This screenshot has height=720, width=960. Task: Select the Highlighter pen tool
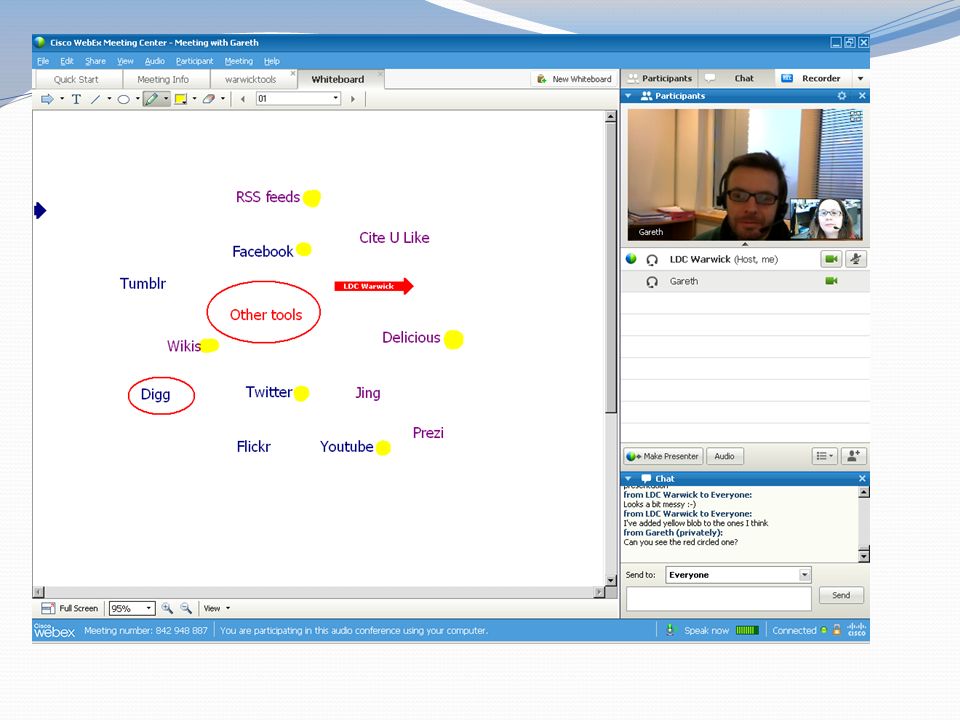tap(151, 99)
